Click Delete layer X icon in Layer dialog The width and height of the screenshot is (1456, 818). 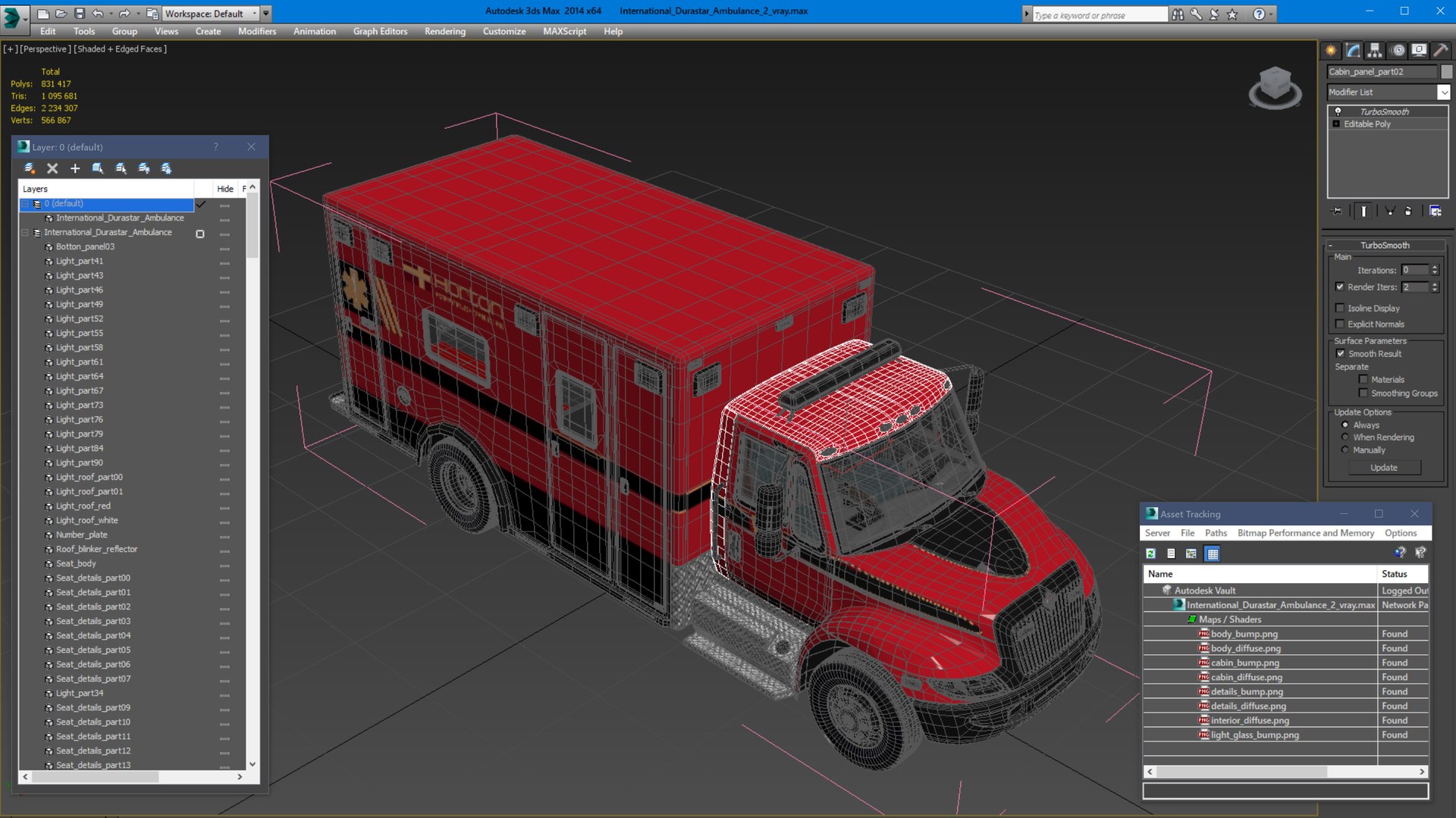(52, 168)
